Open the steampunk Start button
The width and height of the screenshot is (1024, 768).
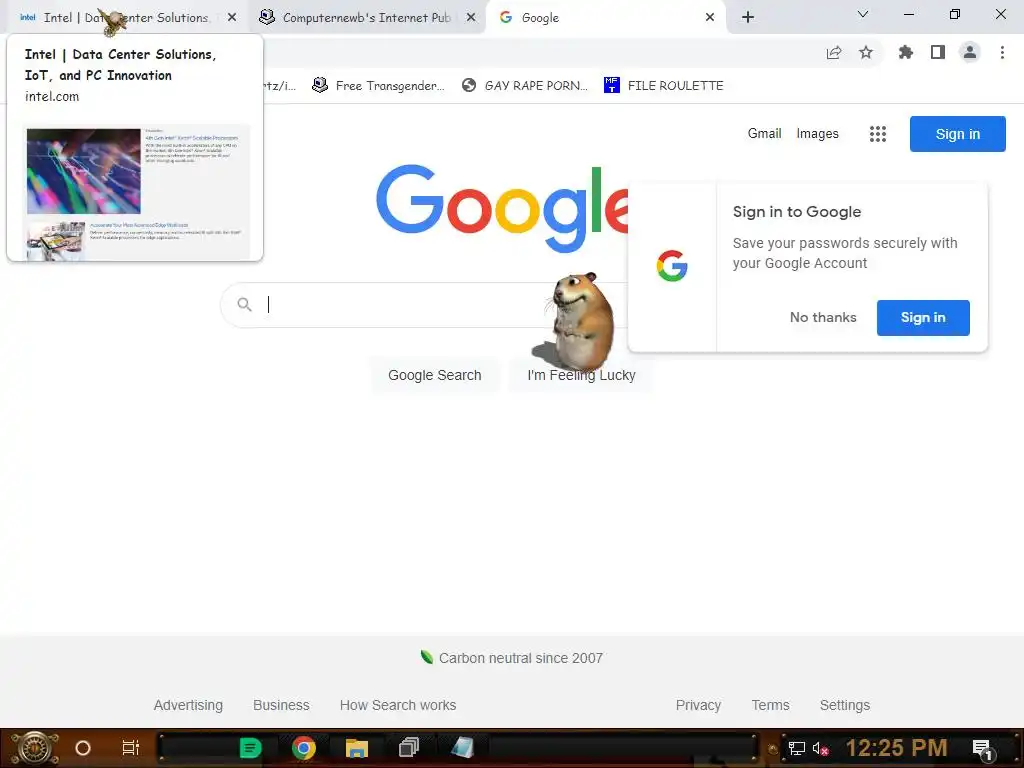[34, 748]
